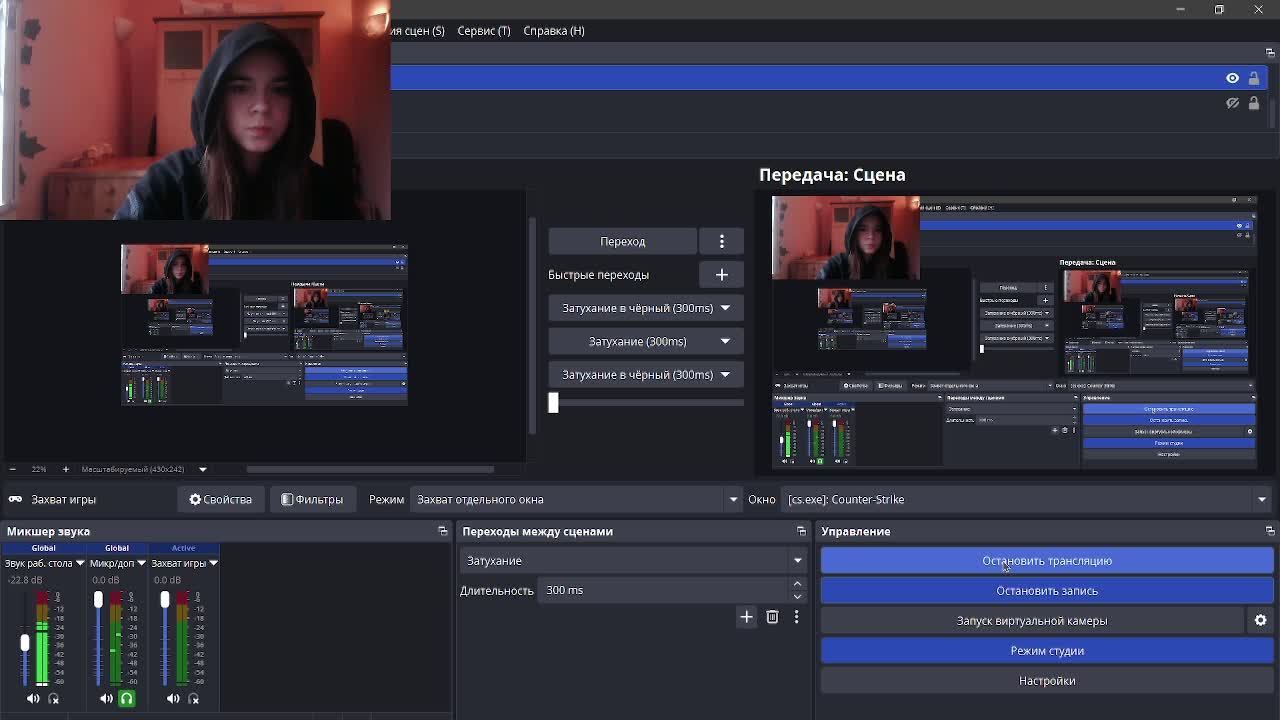Open the first Затухание в чёрный (300ms) arrow
Screen dimensions: 1280x720
tap(725, 308)
